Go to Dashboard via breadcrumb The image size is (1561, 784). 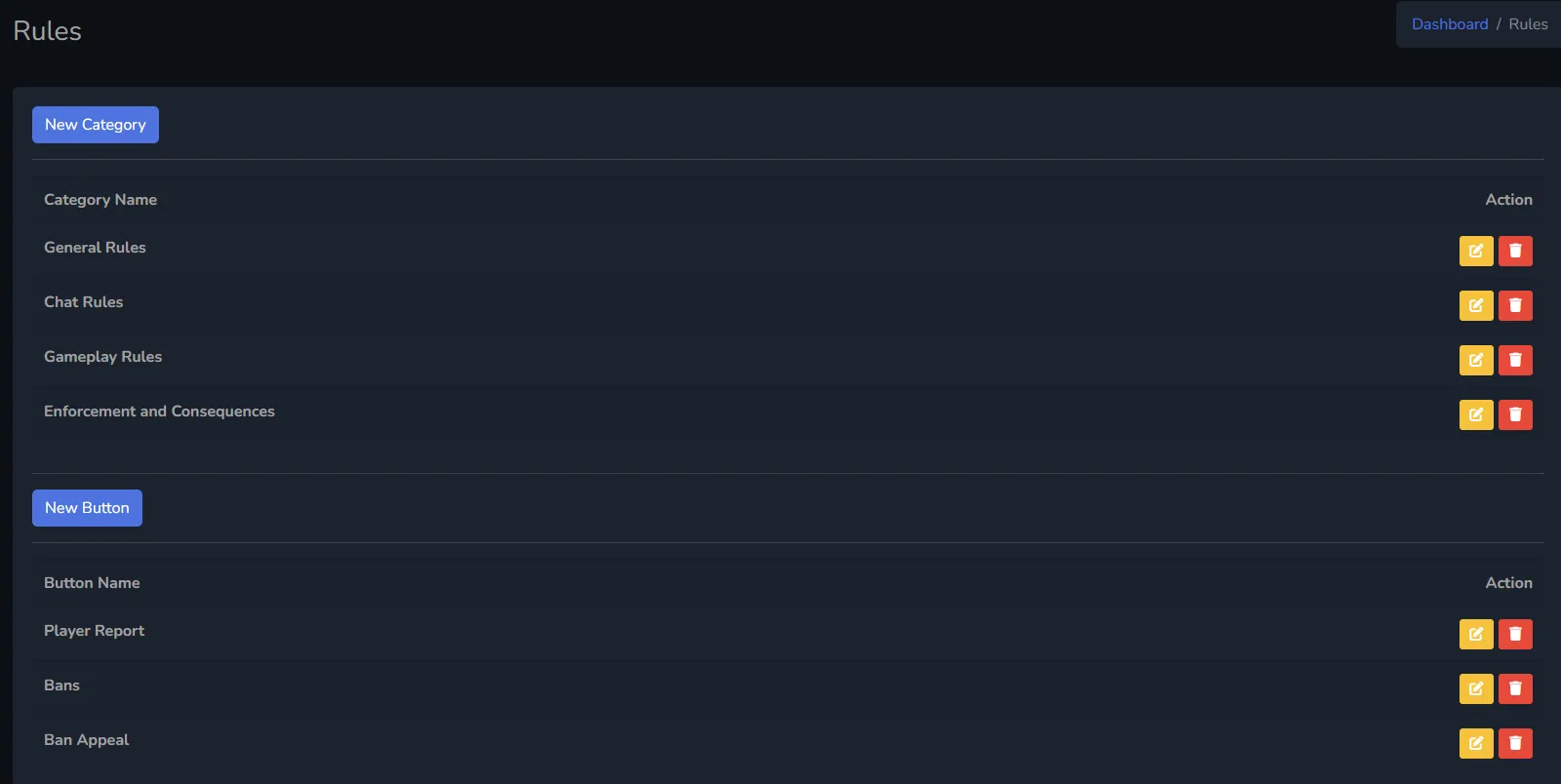(1450, 24)
